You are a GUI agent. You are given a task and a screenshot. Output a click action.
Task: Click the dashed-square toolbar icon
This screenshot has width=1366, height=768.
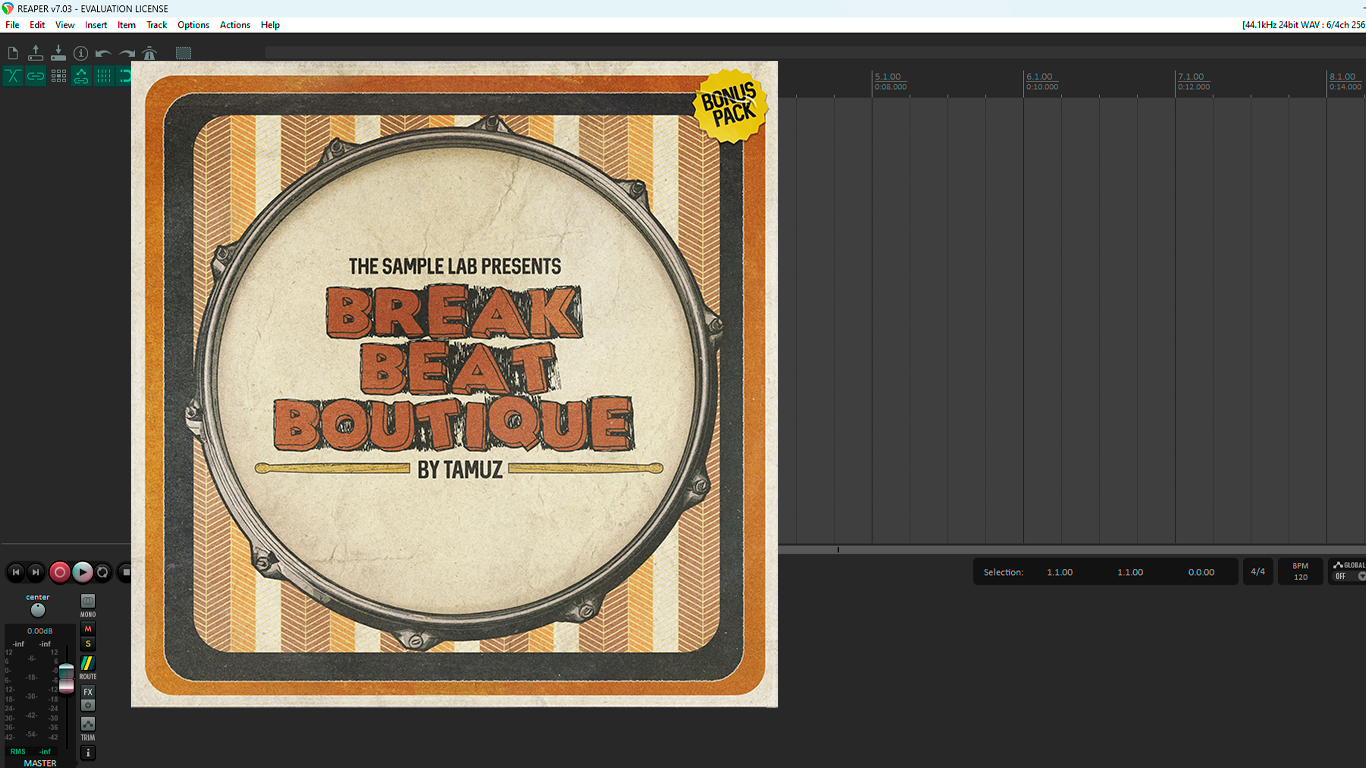pos(183,53)
